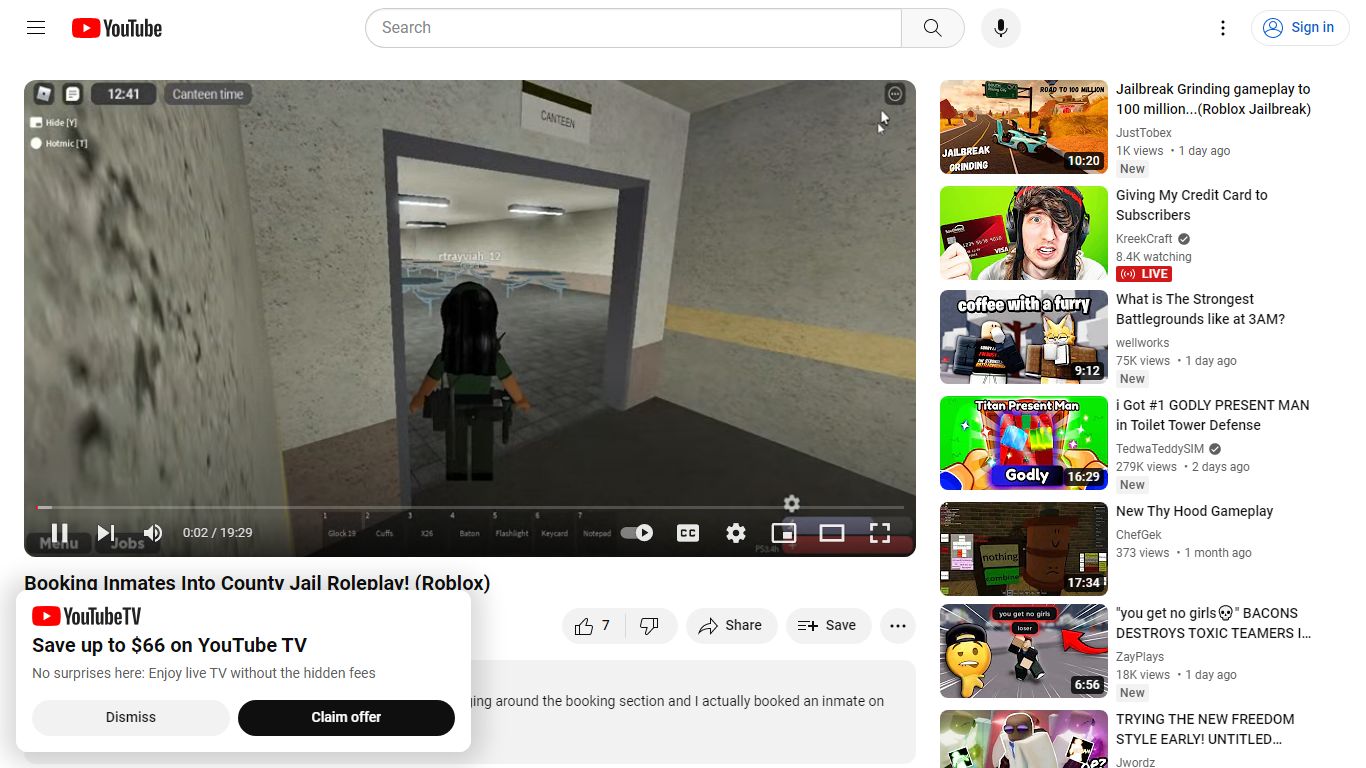Visit JustTobex channel

(1144, 133)
